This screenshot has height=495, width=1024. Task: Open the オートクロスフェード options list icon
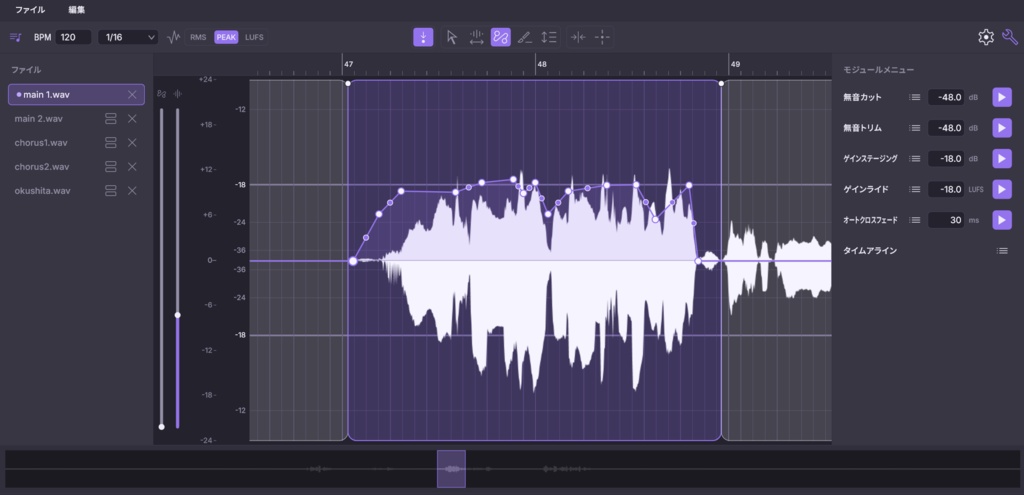coord(915,220)
